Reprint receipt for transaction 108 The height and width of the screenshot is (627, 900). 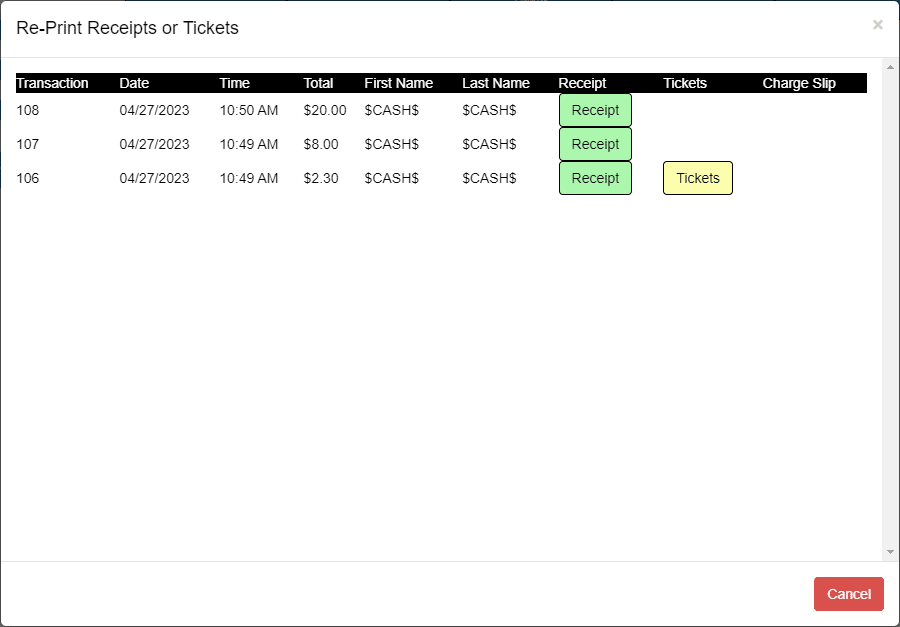(595, 110)
